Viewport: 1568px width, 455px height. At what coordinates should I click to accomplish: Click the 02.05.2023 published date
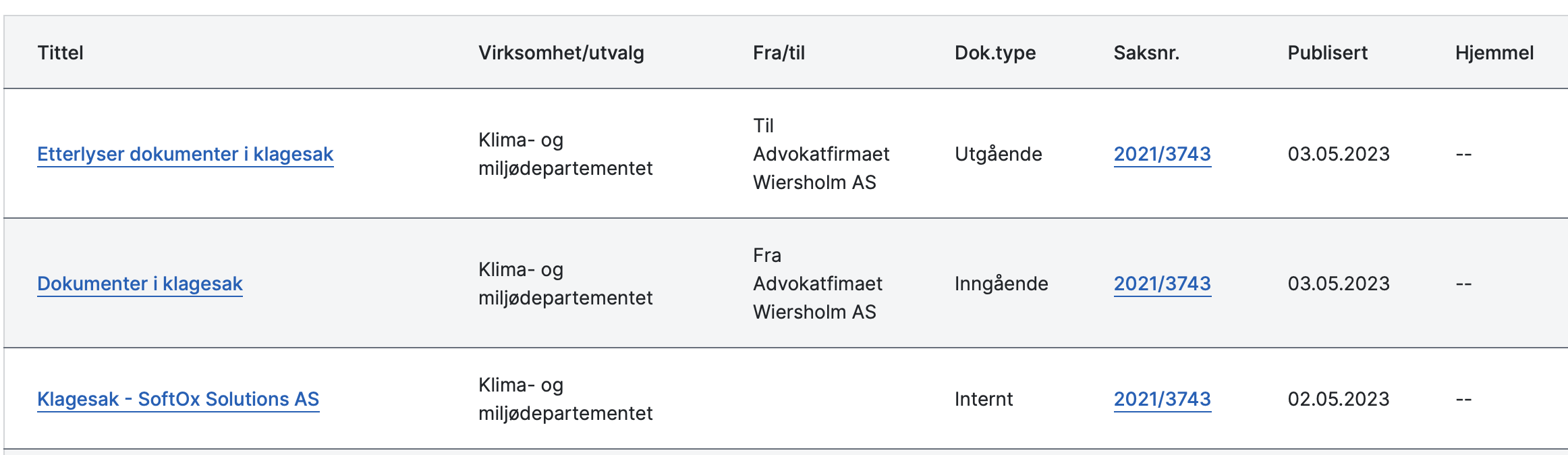(x=1338, y=399)
